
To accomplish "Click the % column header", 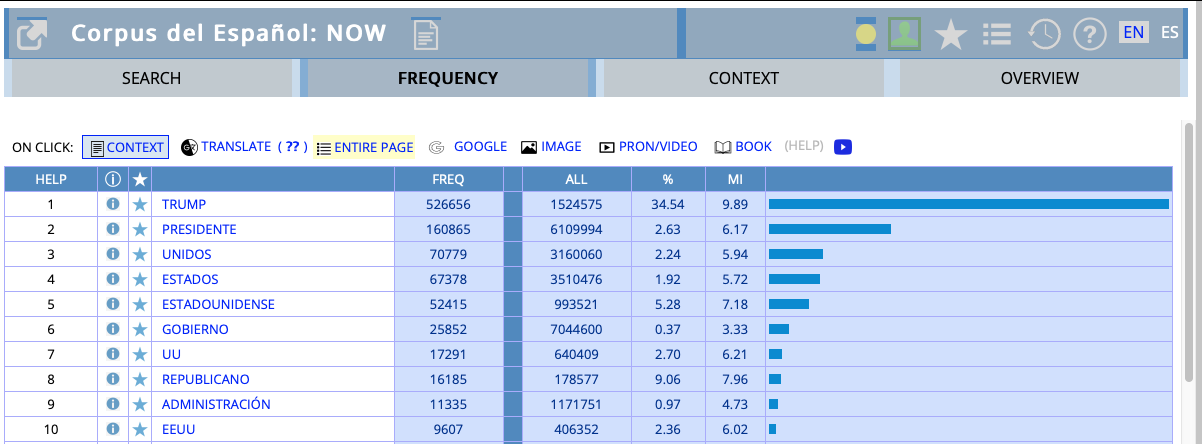I will [x=667, y=179].
